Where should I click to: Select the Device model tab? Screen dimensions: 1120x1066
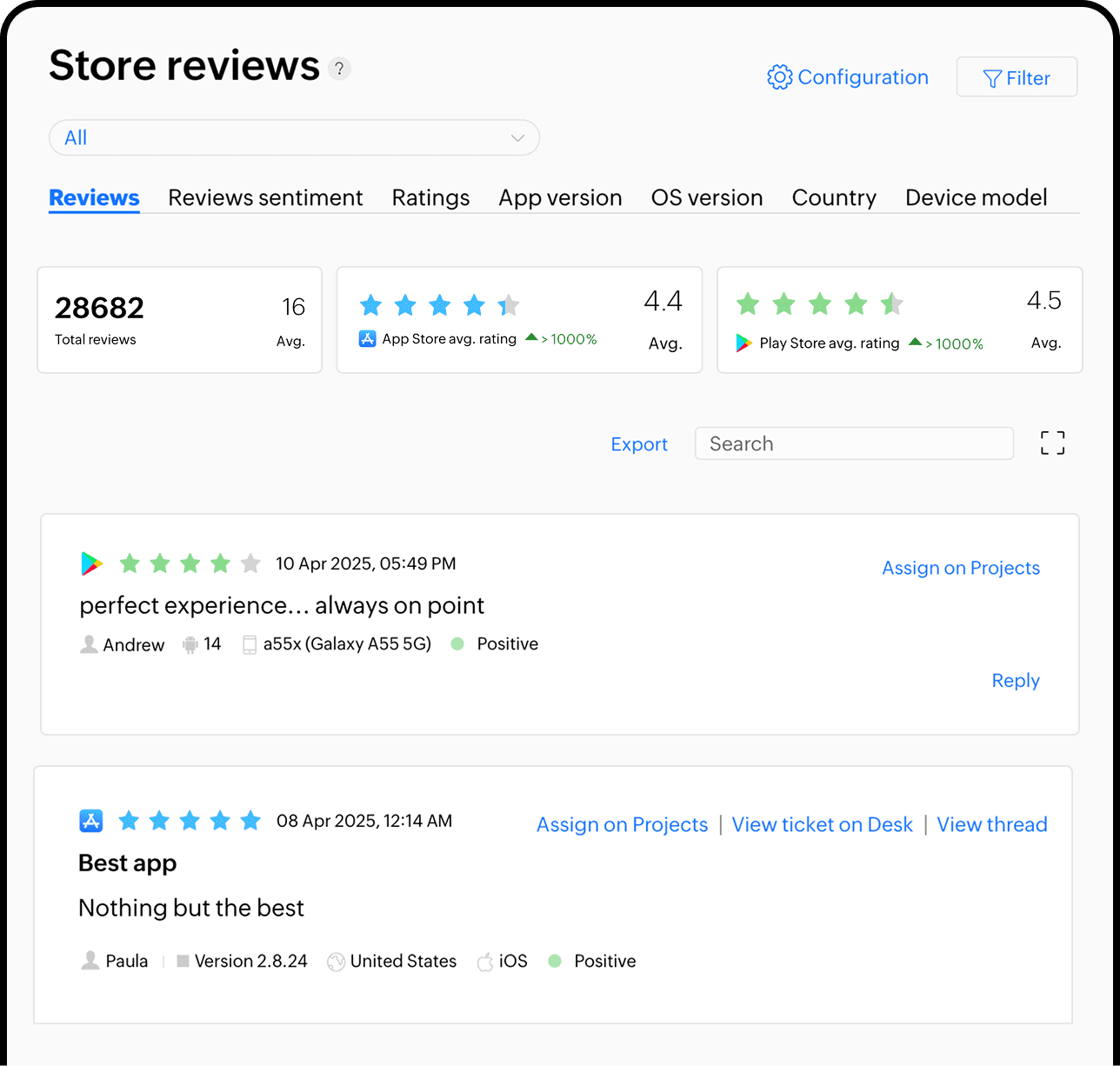pyautogui.click(x=976, y=197)
